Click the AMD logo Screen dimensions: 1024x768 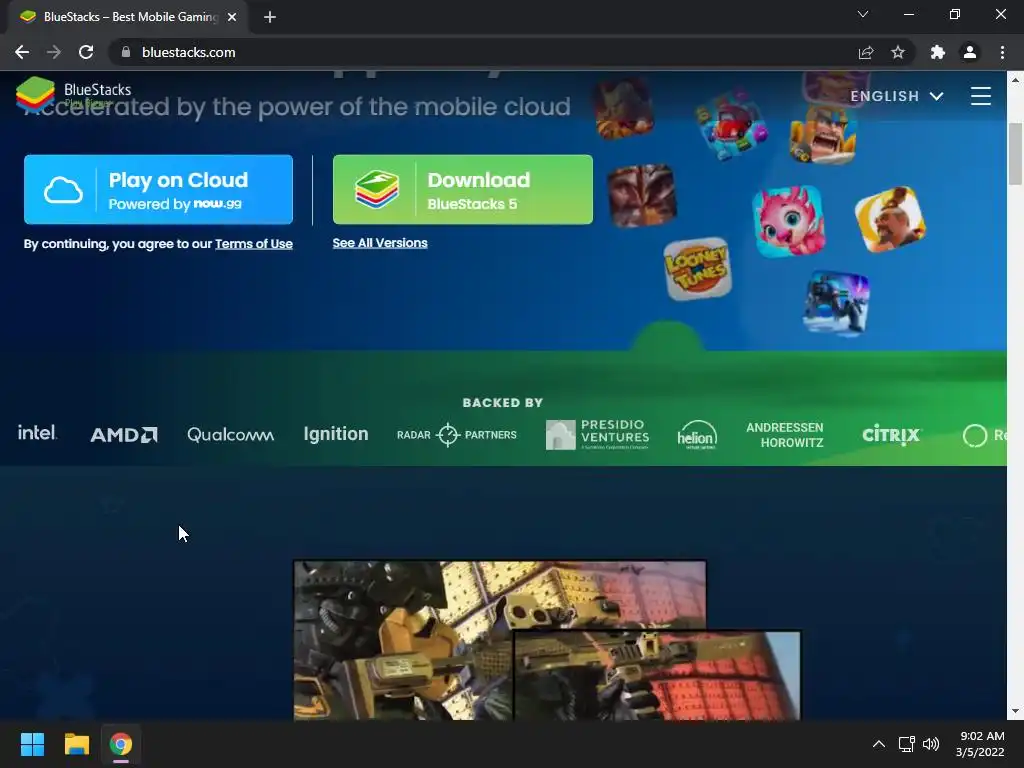point(123,435)
